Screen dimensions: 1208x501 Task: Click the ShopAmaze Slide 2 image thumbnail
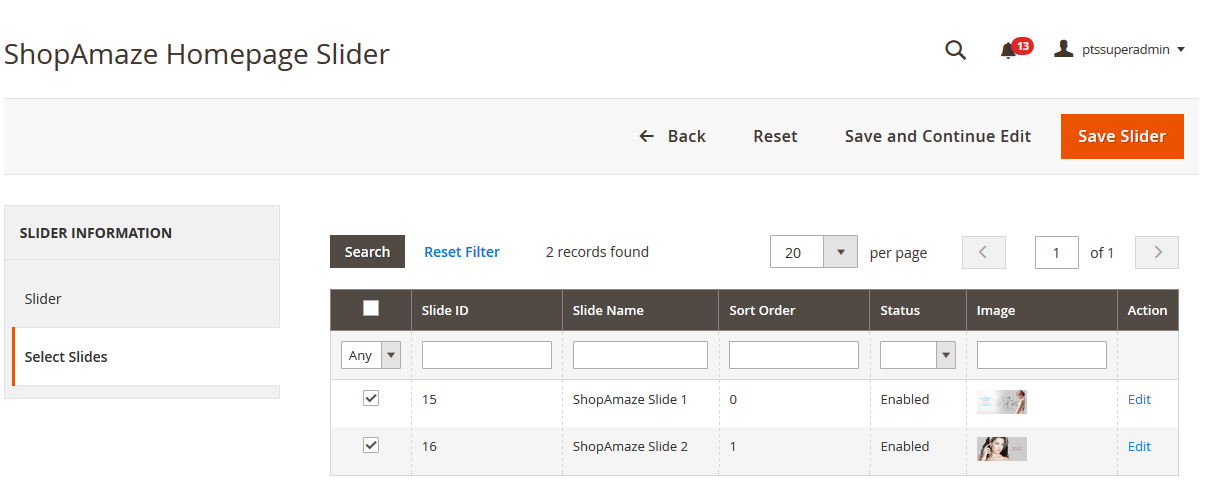click(1002, 448)
